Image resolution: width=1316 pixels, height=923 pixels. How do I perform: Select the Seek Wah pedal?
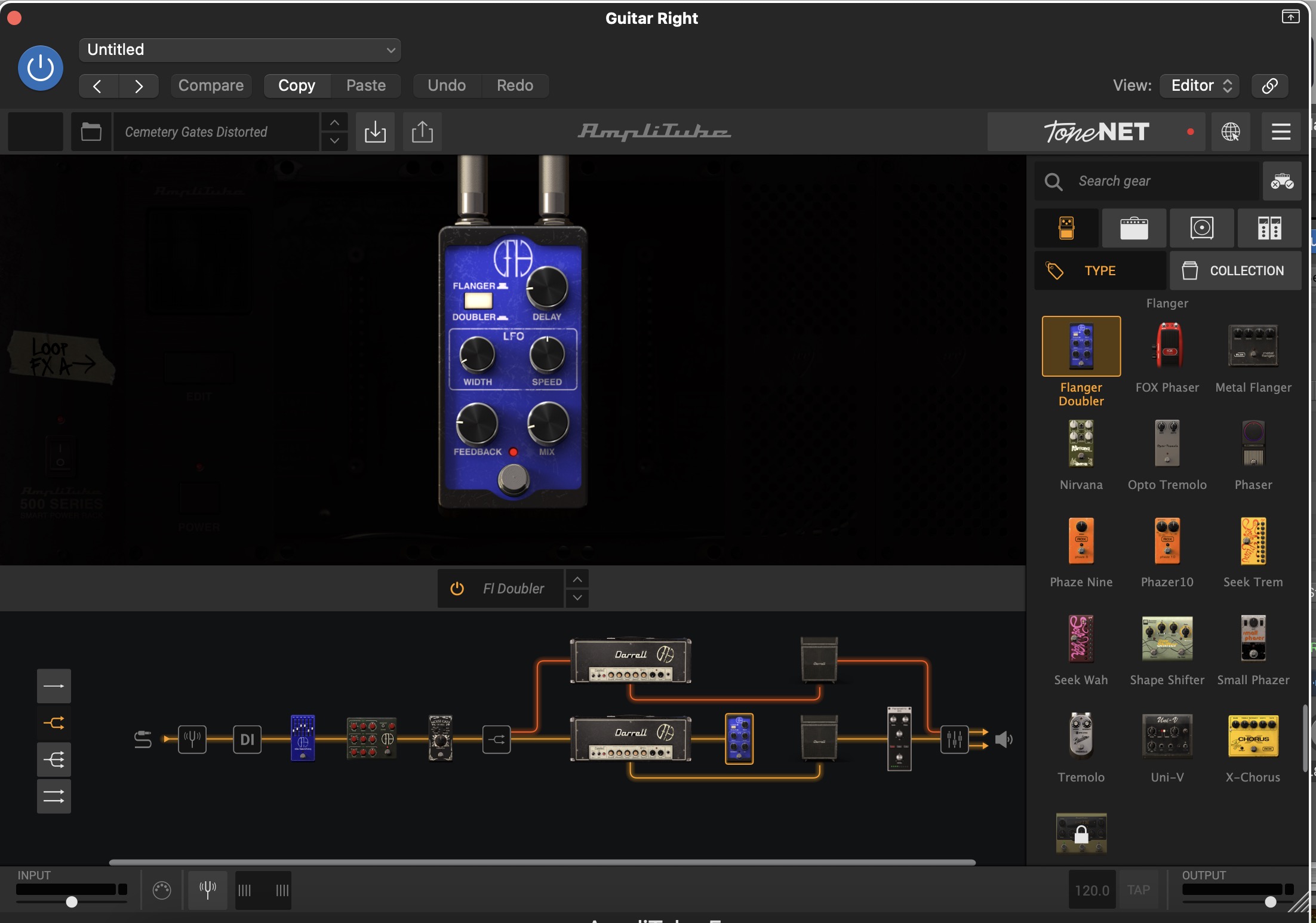click(x=1081, y=639)
